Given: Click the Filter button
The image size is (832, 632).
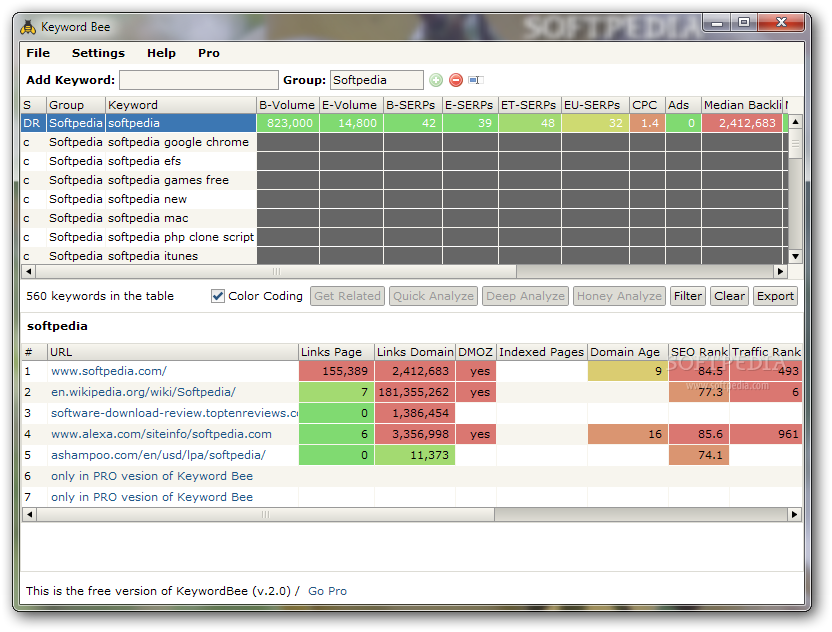Looking at the screenshot, I should [688, 296].
